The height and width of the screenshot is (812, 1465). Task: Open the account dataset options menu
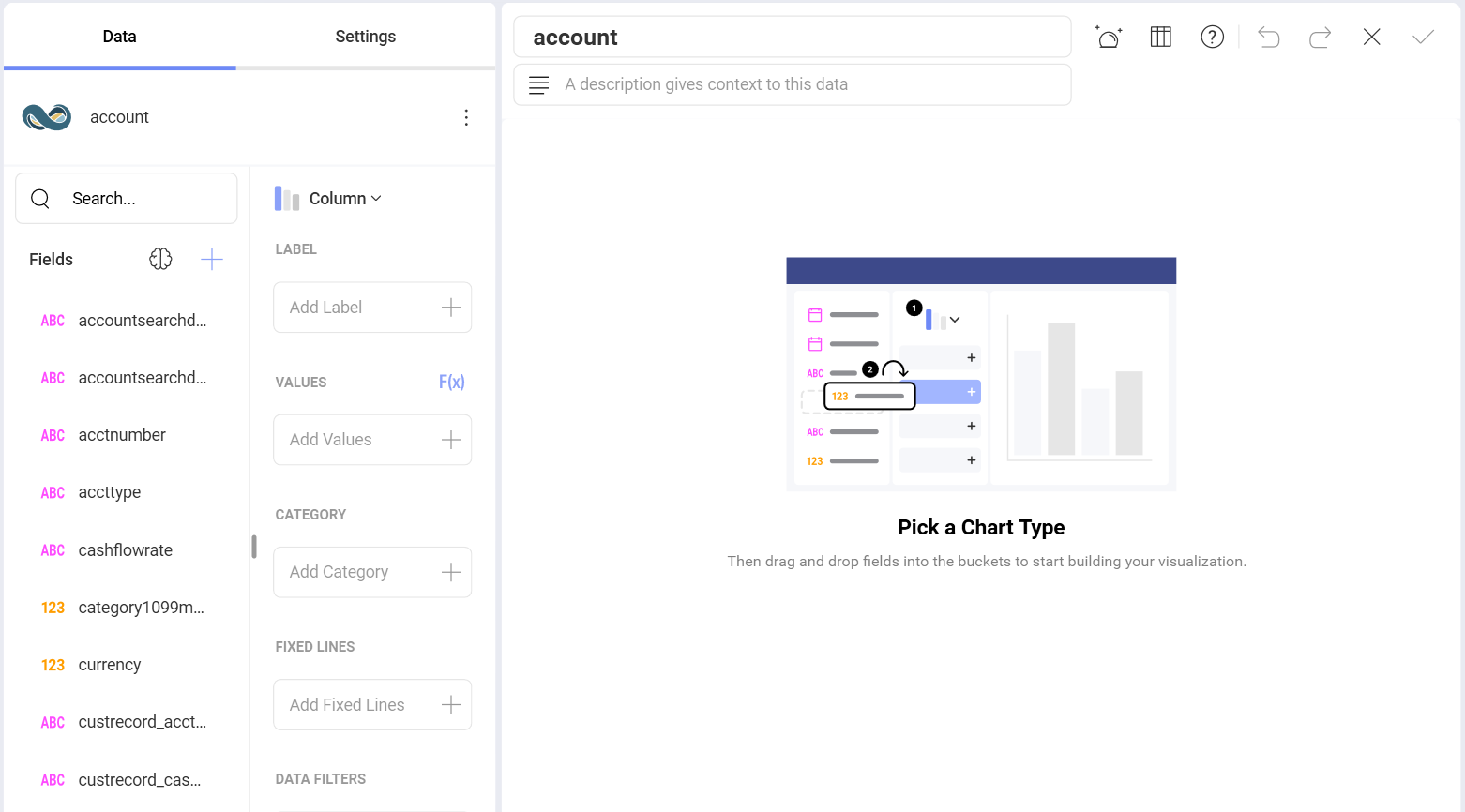(466, 117)
